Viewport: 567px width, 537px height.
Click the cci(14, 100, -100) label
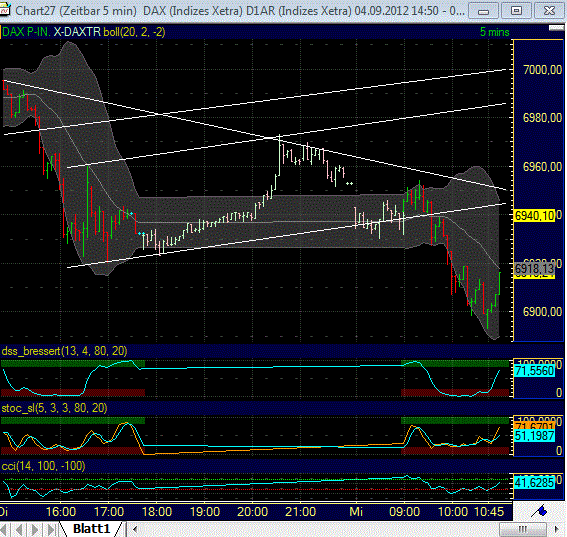pyautogui.click(x=43, y=466)
